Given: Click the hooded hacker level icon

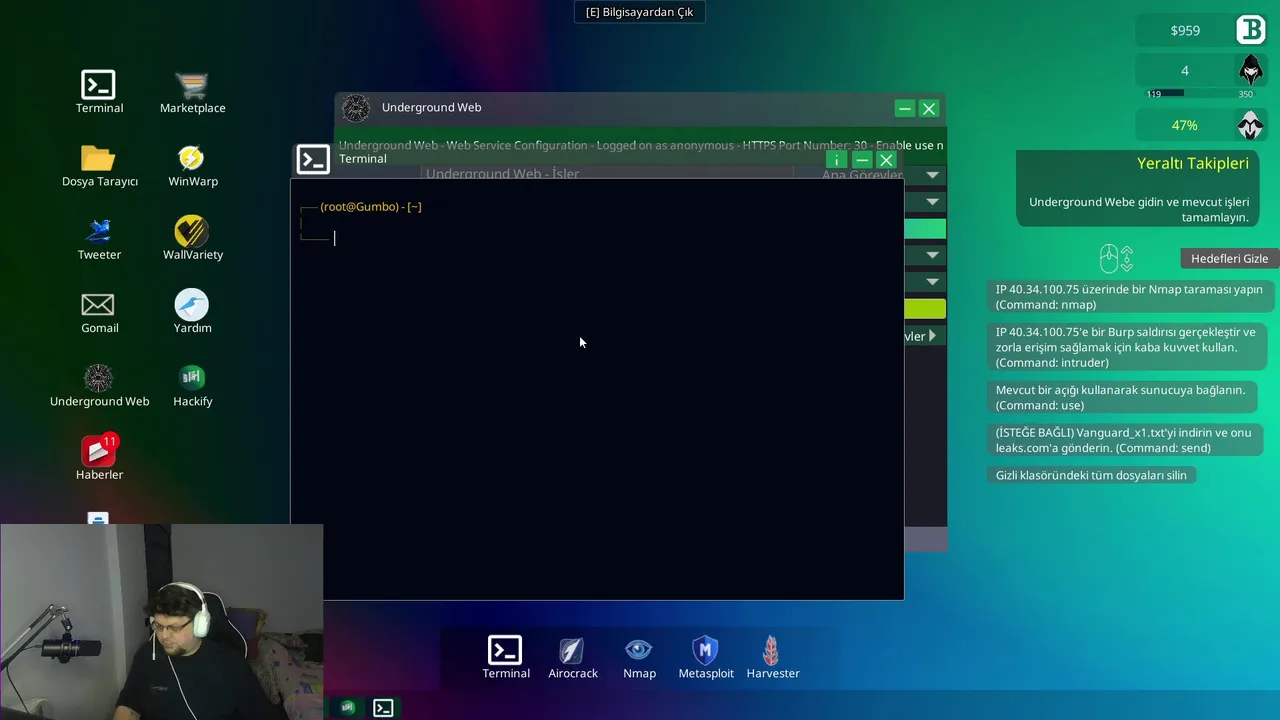Looking at the screenshot, I should 1251,70.
